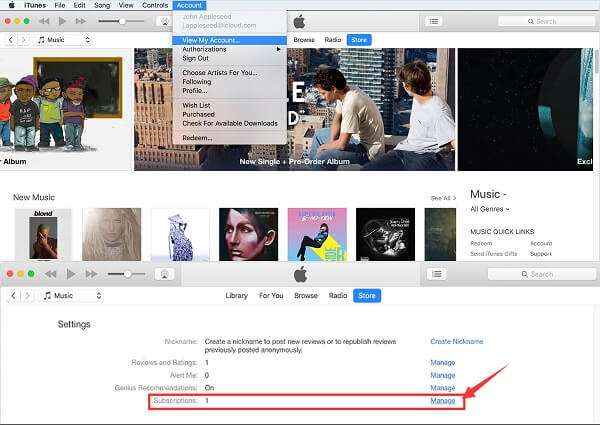Click See All for New Music
Viewport: 600px width, 425px height.
(443, 198)
